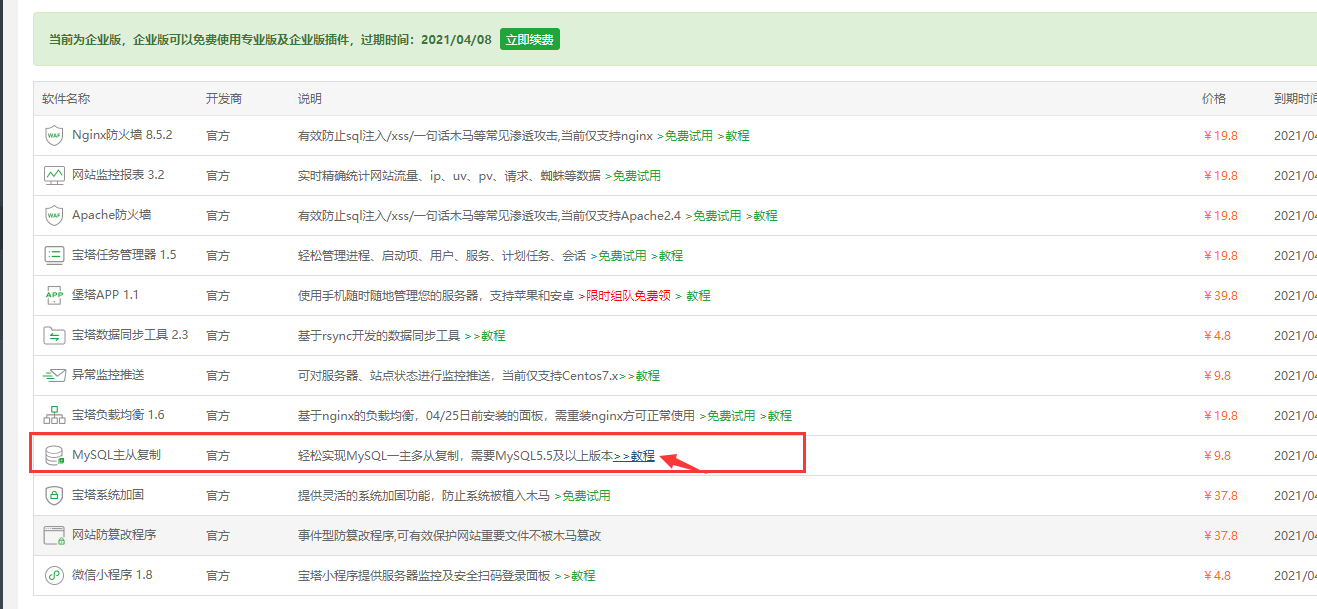Click the Nginx防火墙 WAF shield icon
Image resolution: width=1317 pixels, height=609 pixels.
click(54, 135)
